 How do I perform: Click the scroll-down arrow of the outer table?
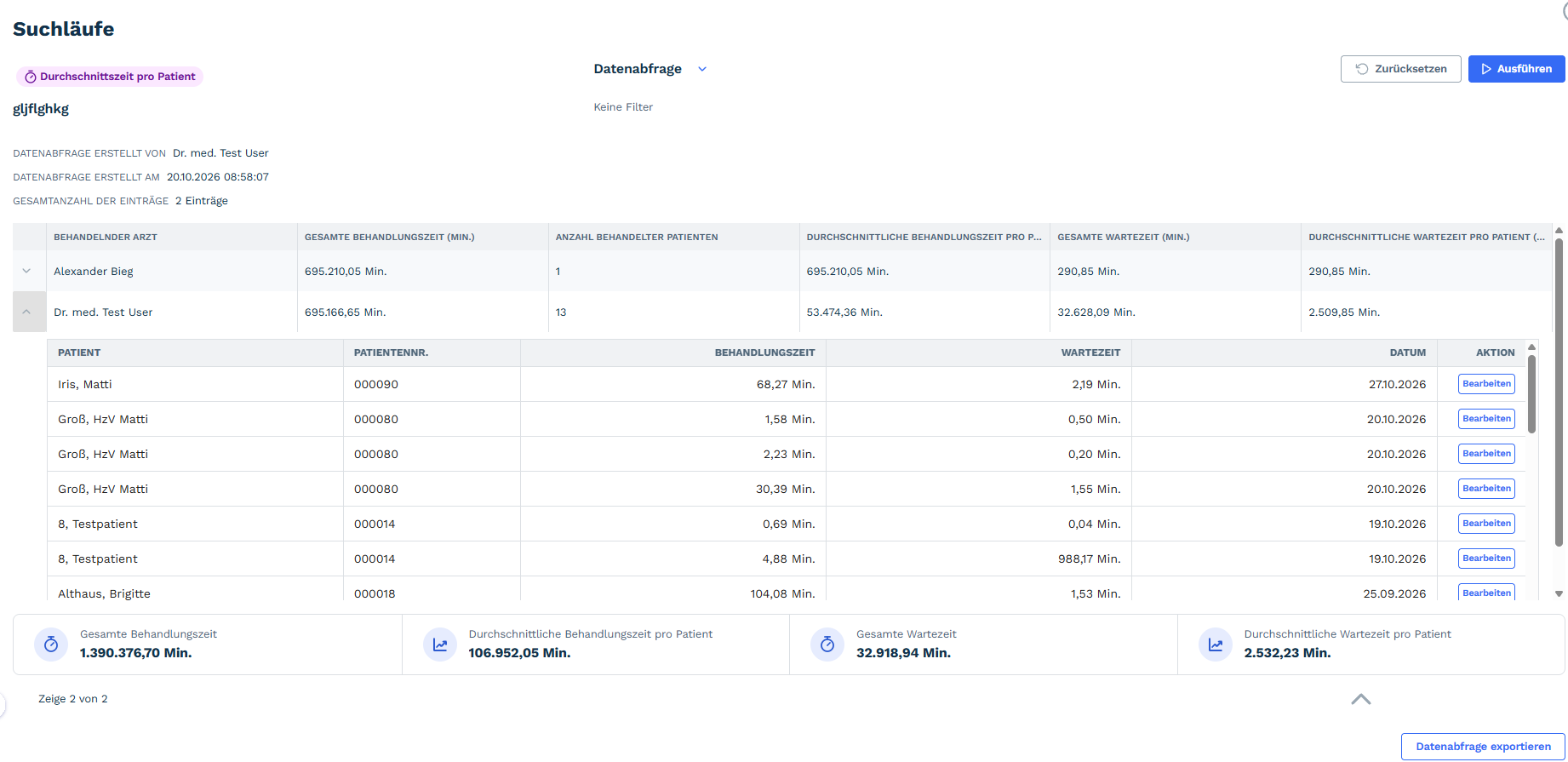click(x=1559, y=594)
